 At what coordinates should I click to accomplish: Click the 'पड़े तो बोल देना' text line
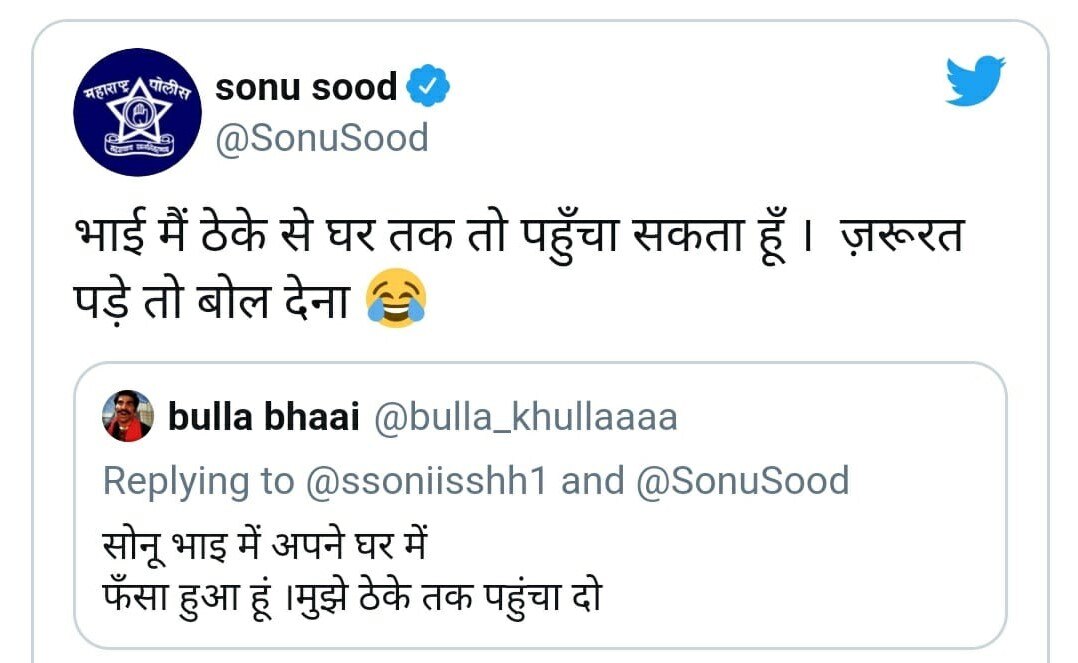212,301
